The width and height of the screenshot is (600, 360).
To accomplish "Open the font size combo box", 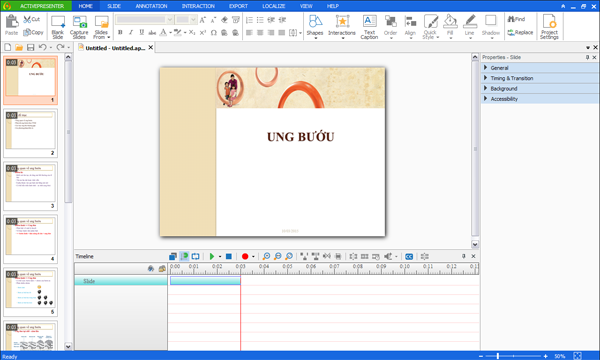I will click(186, 20).
